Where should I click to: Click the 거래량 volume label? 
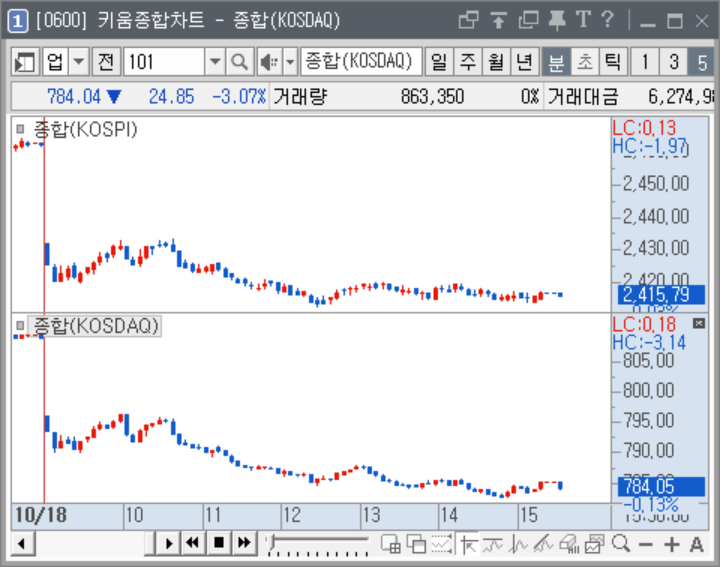tap(300, 96)
